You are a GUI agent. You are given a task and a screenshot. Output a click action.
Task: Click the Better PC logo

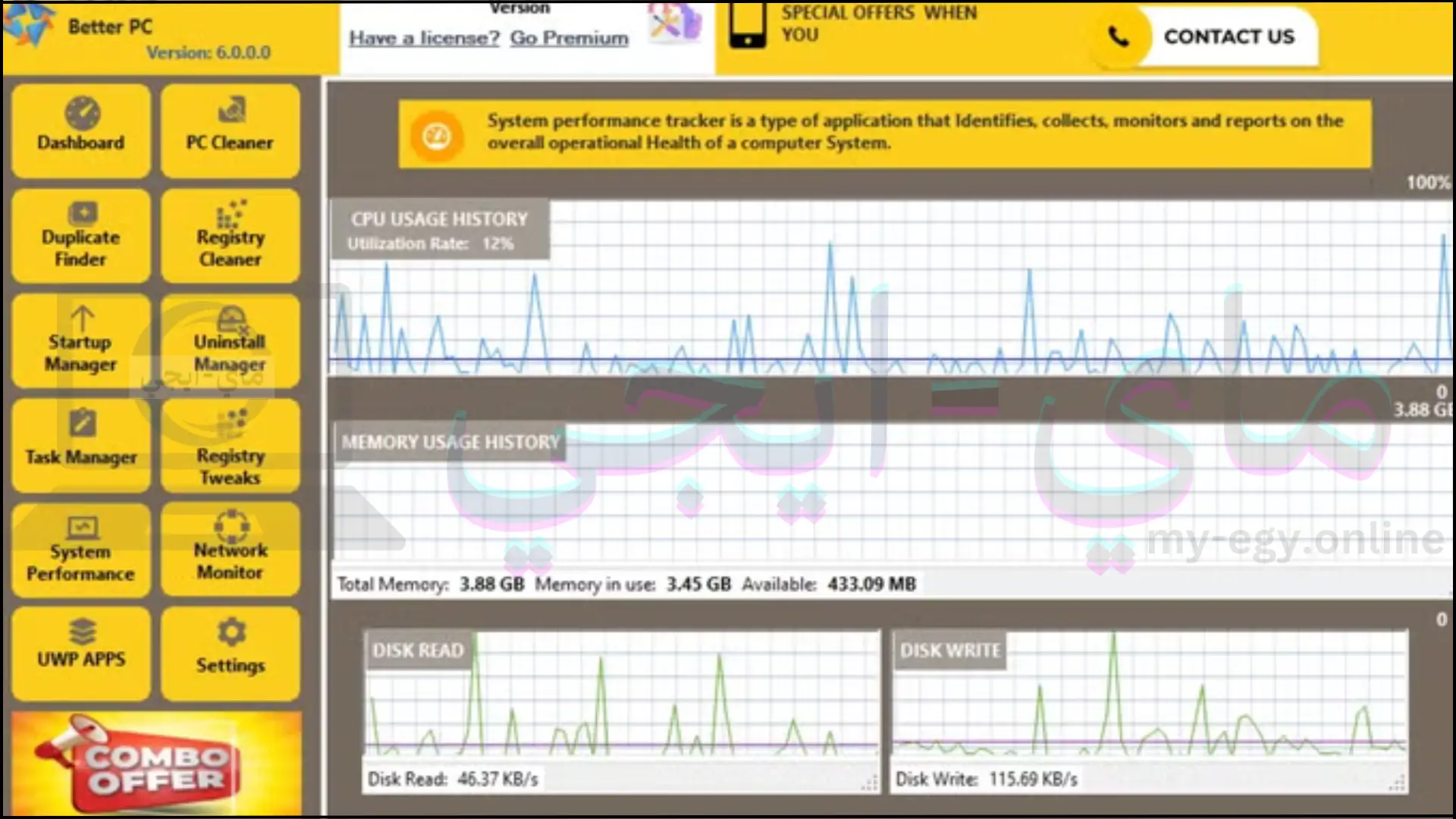coord(29,24)
